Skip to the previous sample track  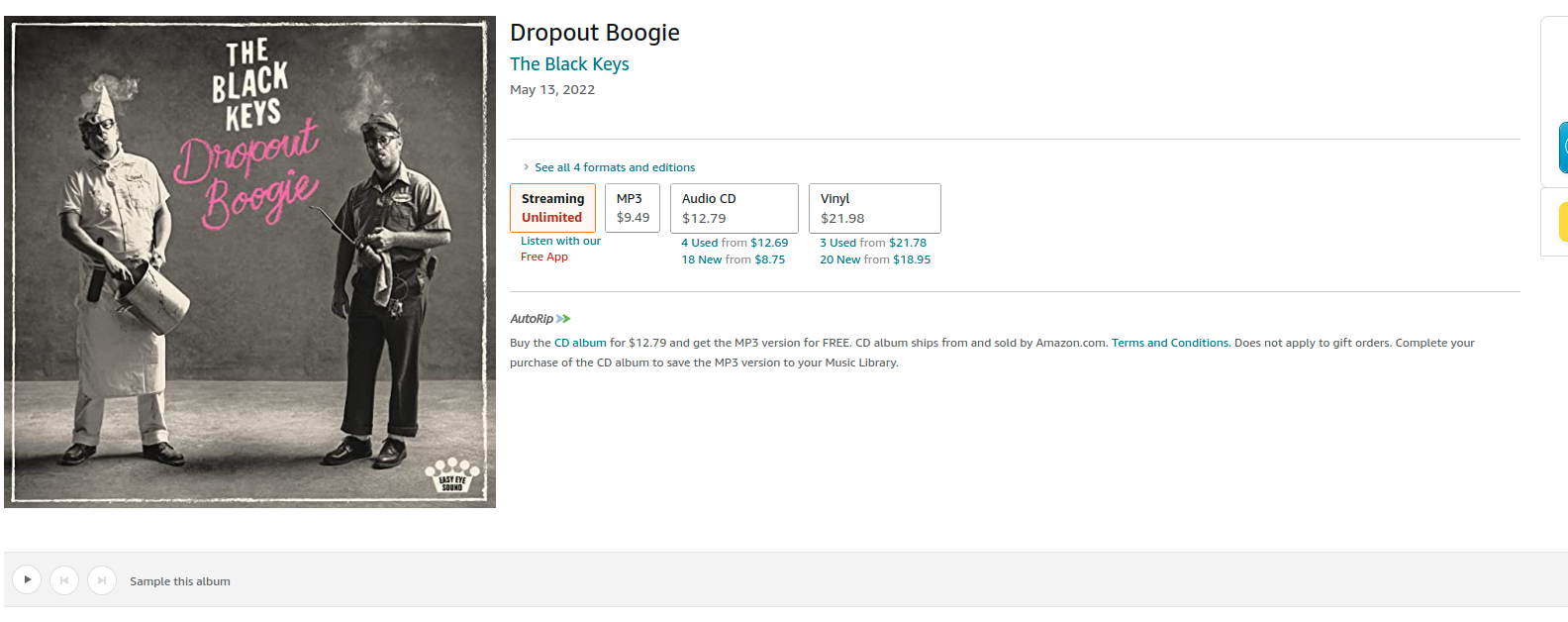click(64, 579)
